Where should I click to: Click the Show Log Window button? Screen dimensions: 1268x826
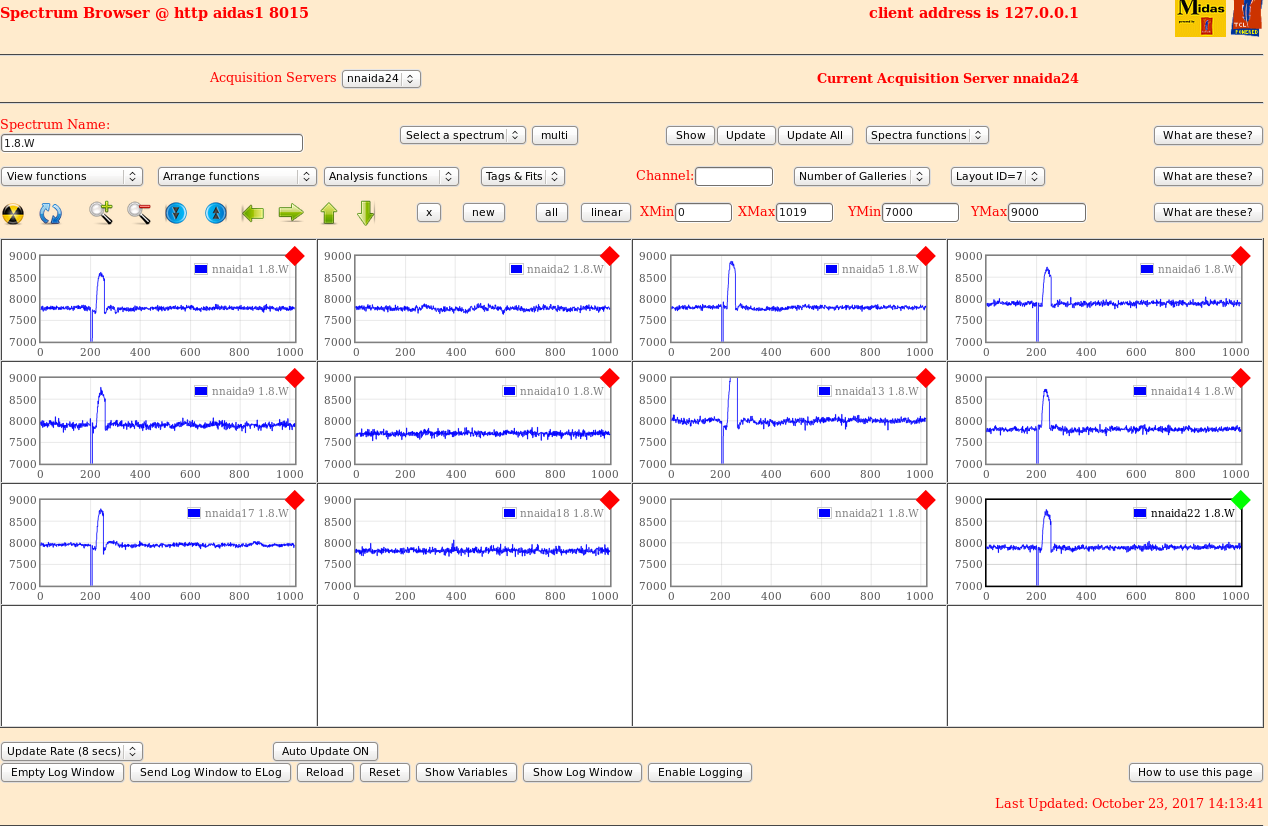coord(582,772)
